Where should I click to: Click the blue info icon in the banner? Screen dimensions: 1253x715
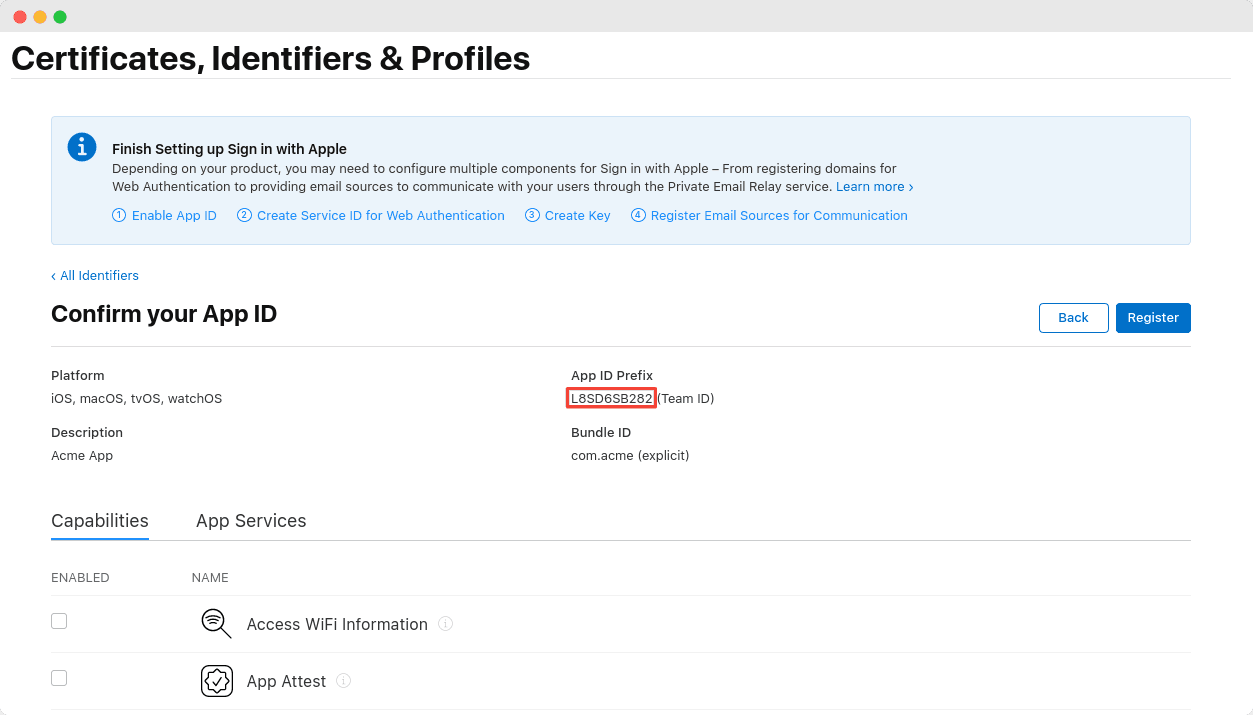[82, 147]
